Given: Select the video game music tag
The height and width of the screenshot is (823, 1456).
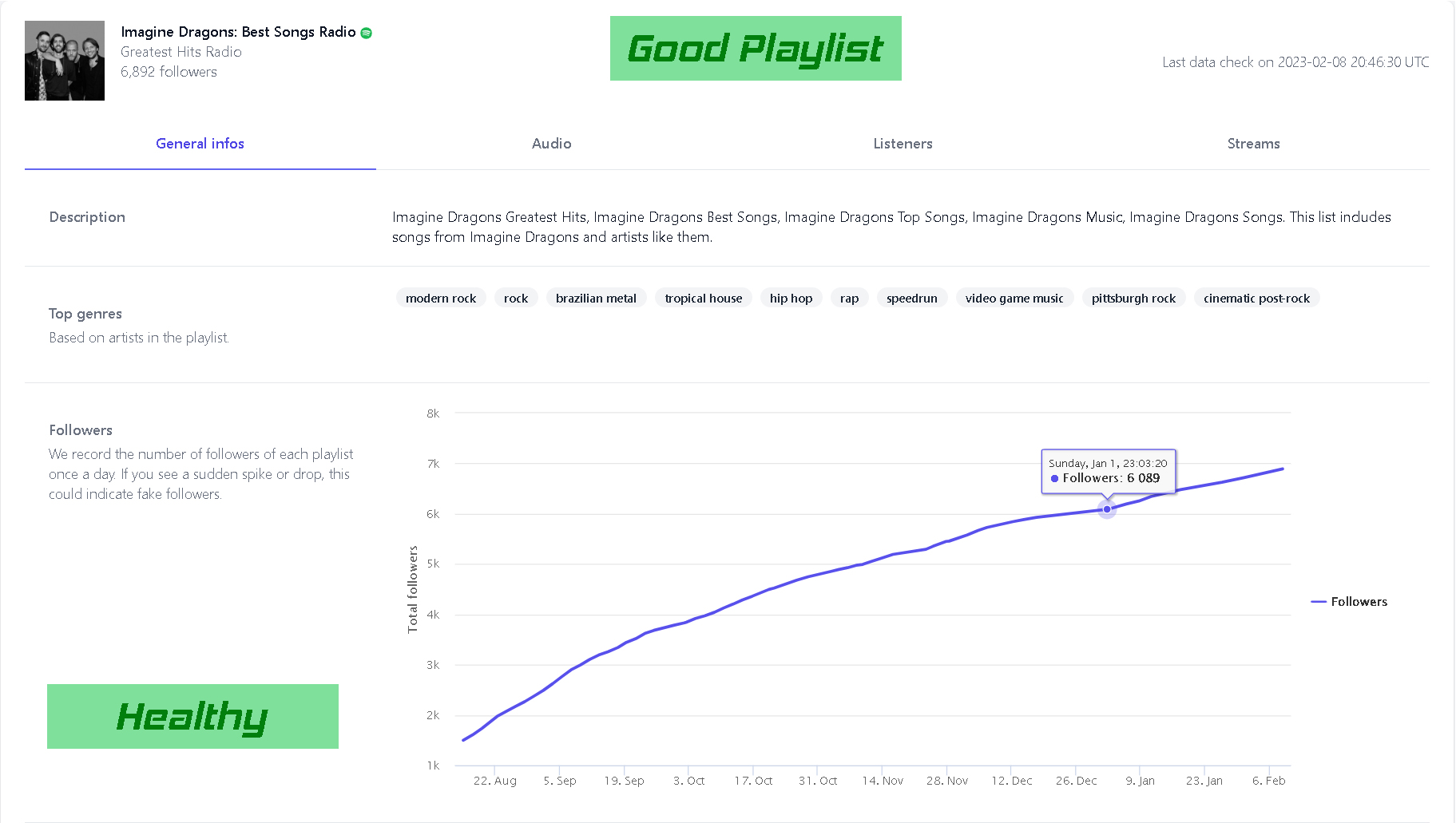Looking at the screenshot, I should 1014,299.
